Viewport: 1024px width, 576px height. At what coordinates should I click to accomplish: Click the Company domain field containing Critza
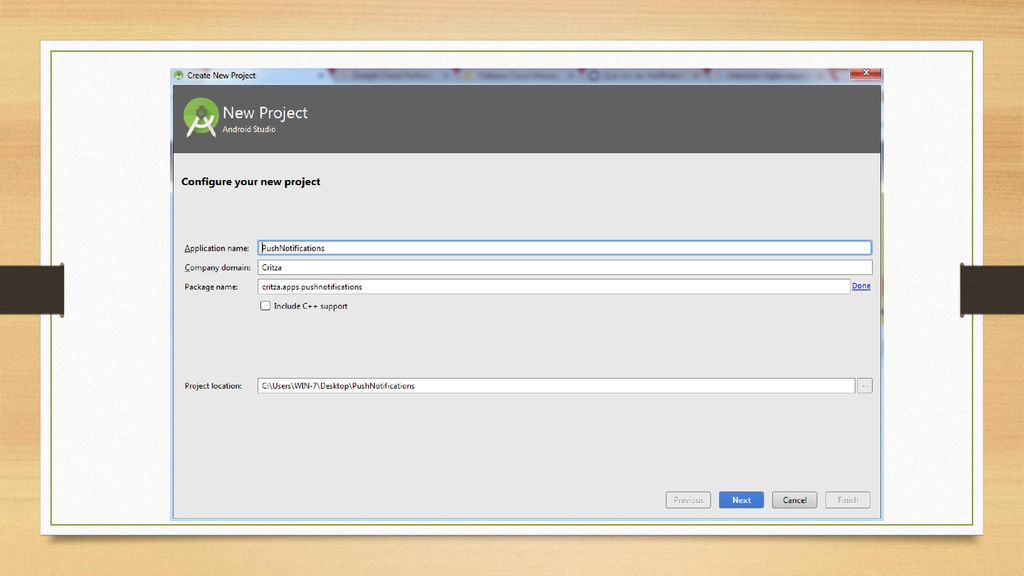tap(564, 267)
